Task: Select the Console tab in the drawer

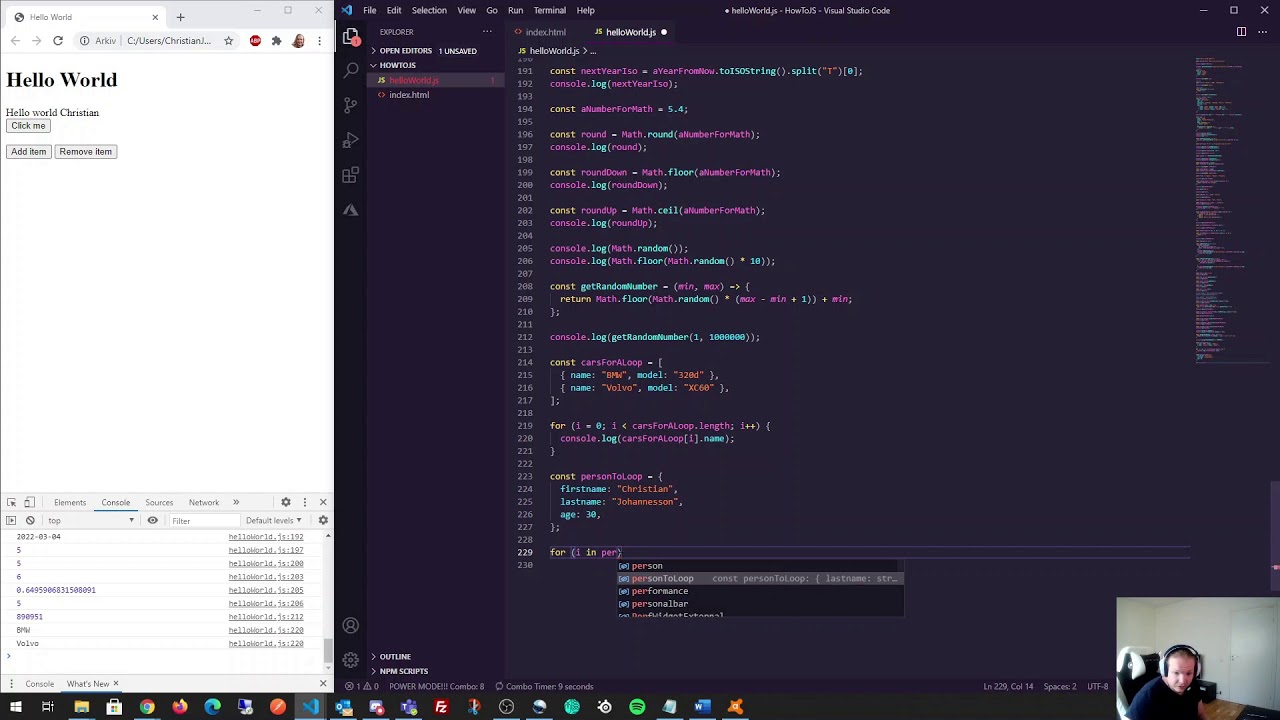Action: [40, 684]
